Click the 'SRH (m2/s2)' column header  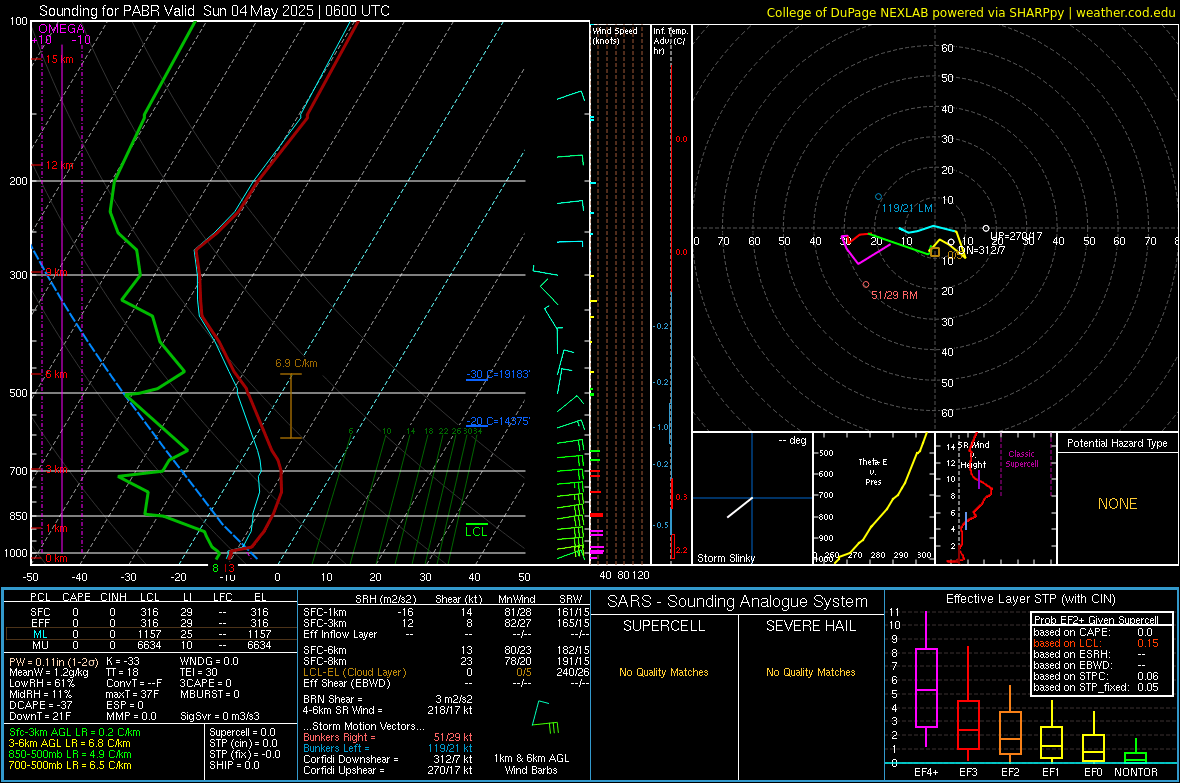click(385, 599)
